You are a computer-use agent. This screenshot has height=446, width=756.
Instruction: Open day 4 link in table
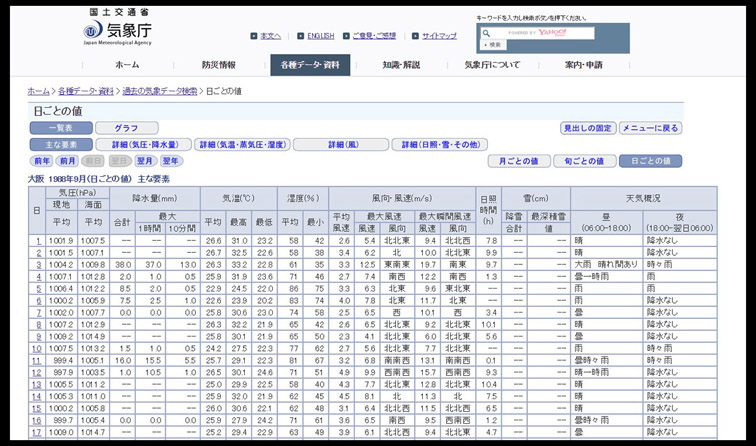[39, 277]
